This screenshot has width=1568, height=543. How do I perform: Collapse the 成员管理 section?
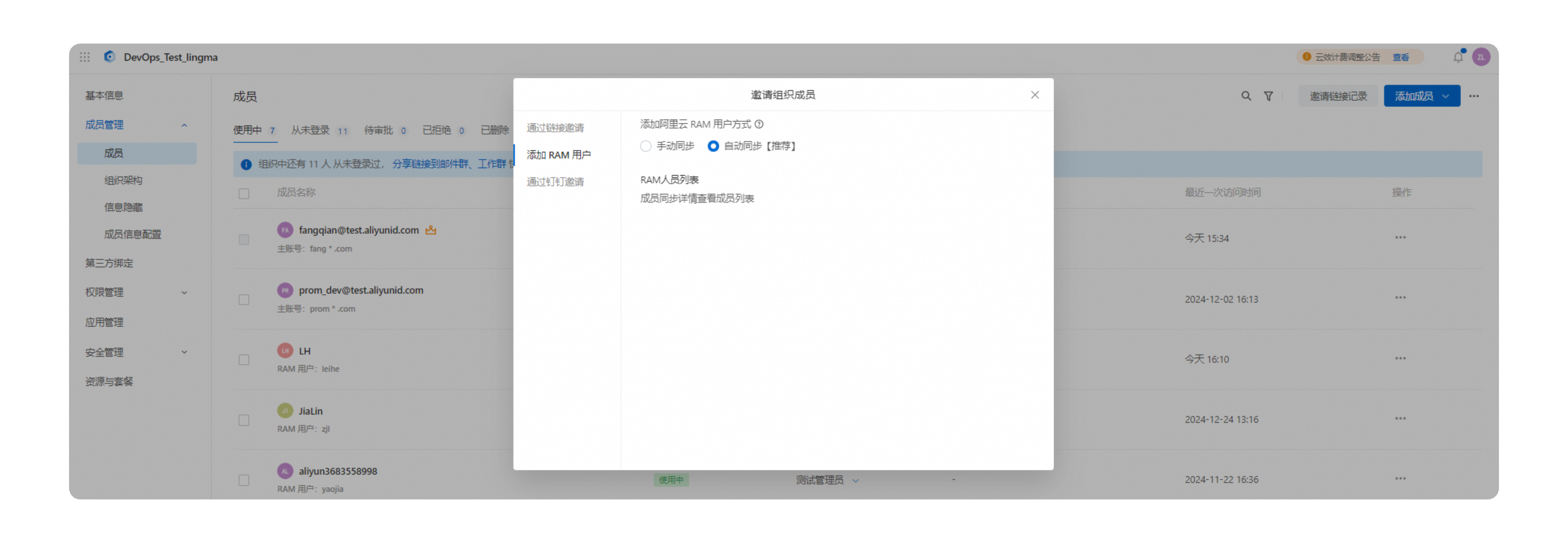click(184, 125)
